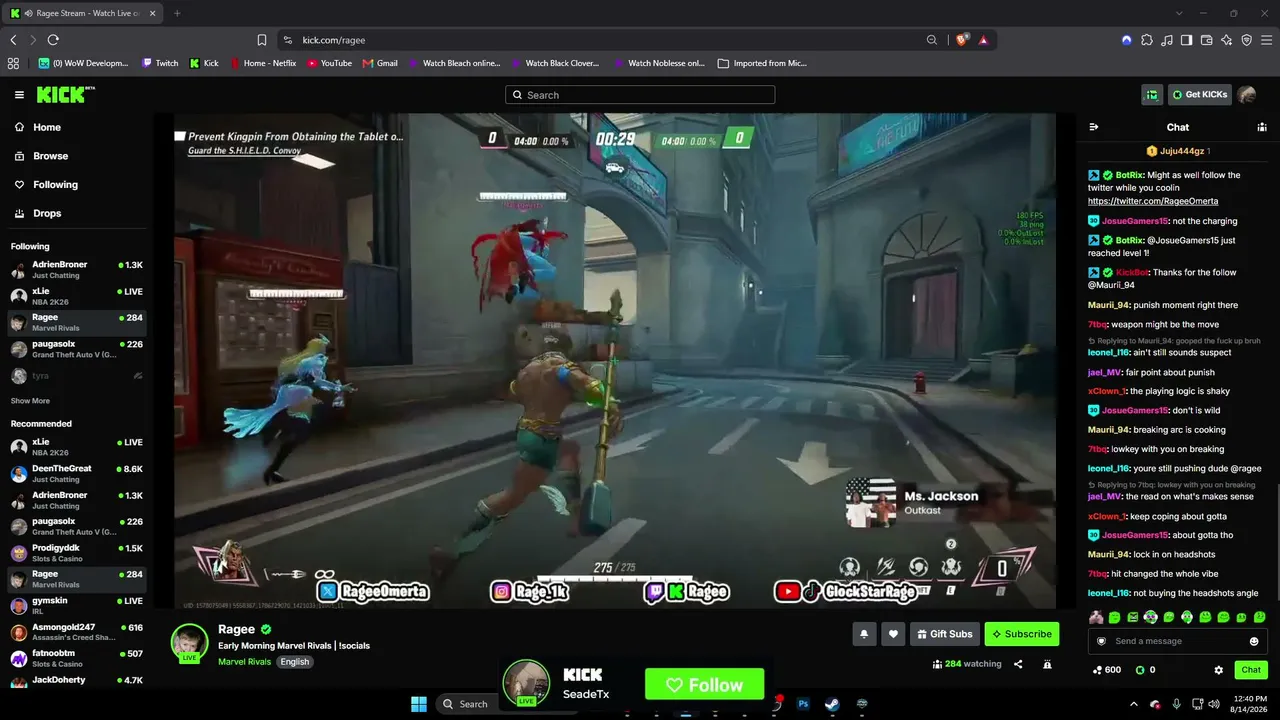Image resolution: width=1280 pixels, height=720 pixels.
Task: Toggle the follow heart button
Action: (x=893, y=634)
